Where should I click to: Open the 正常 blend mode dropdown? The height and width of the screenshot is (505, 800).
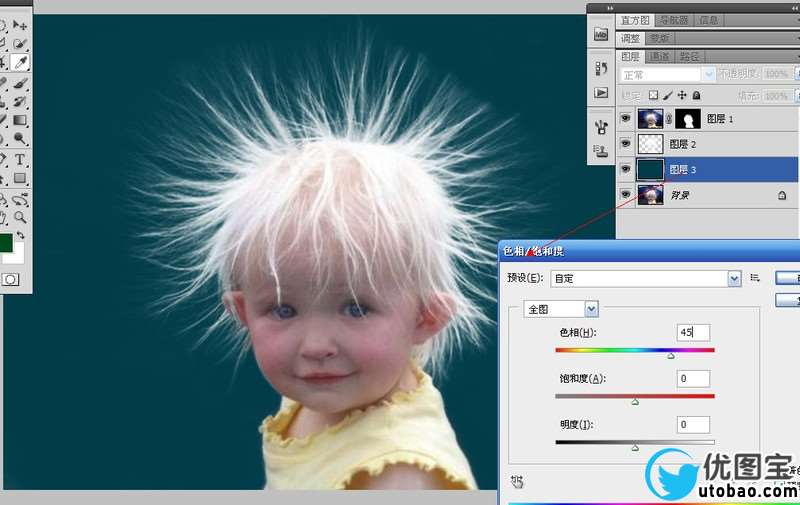coord(667,75)
